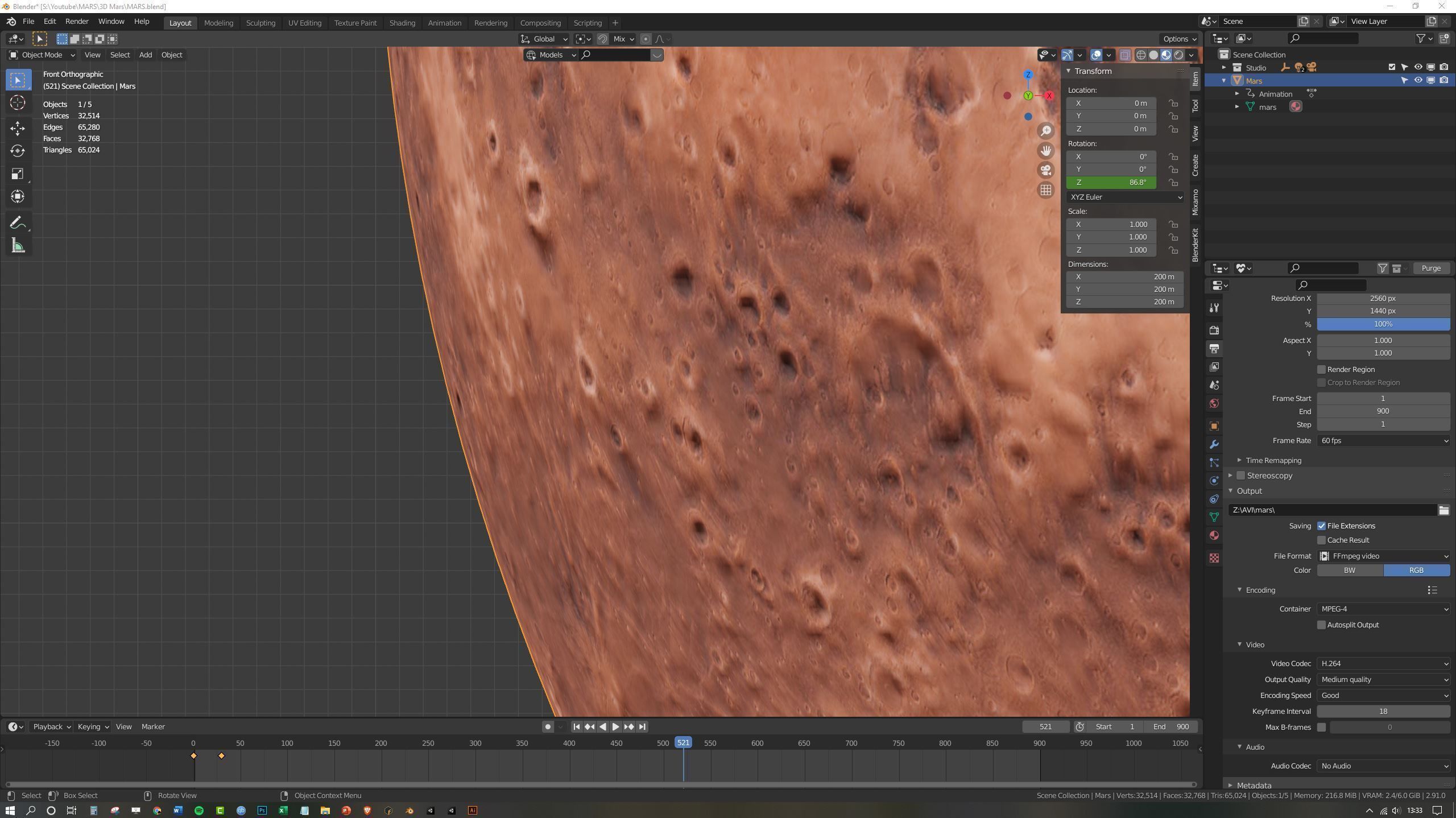Enable the Cache Result checkbox
1456x818 pixels.
click(x=1321, y=540)
